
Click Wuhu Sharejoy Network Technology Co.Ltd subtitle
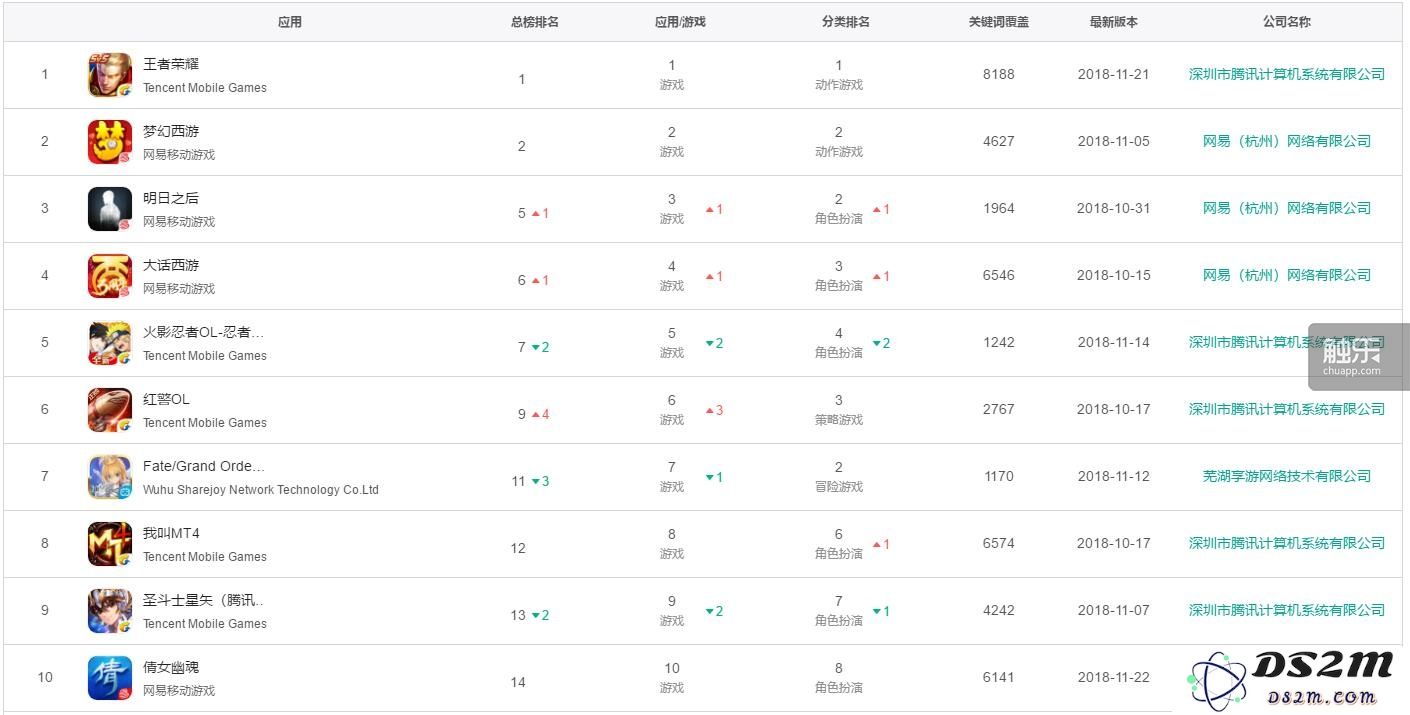click(261, 490)
